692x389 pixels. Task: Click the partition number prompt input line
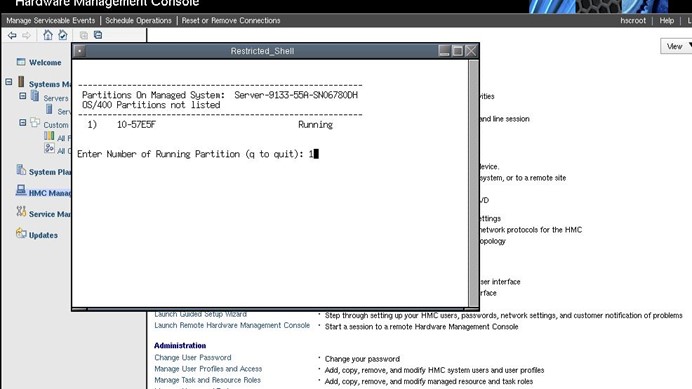click(198, 154)
